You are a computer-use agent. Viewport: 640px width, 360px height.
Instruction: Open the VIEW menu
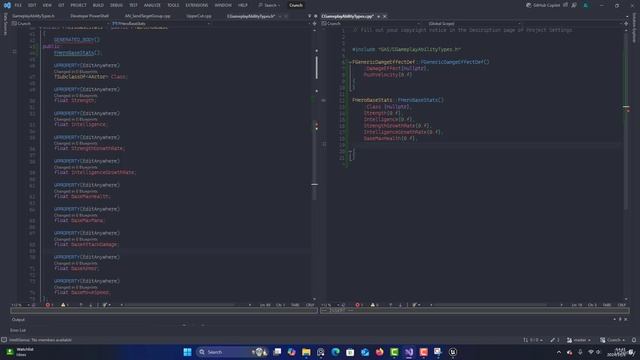pyautogui.click(x=47, y=5)
